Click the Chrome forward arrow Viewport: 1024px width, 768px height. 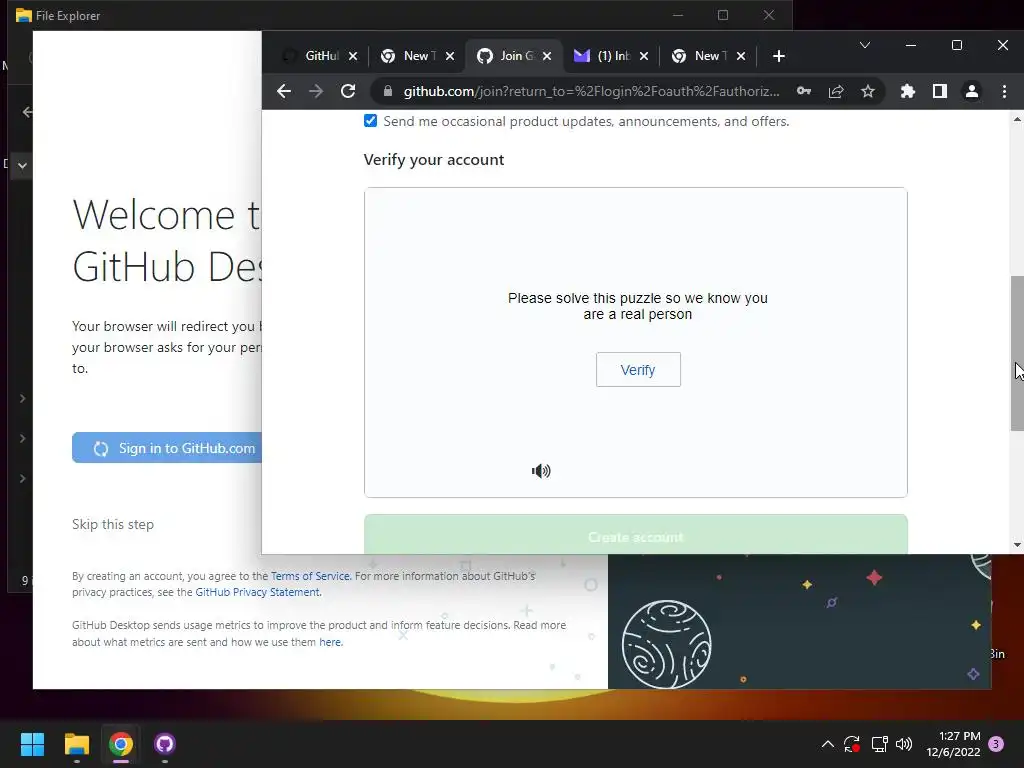(x=316, y=91)
